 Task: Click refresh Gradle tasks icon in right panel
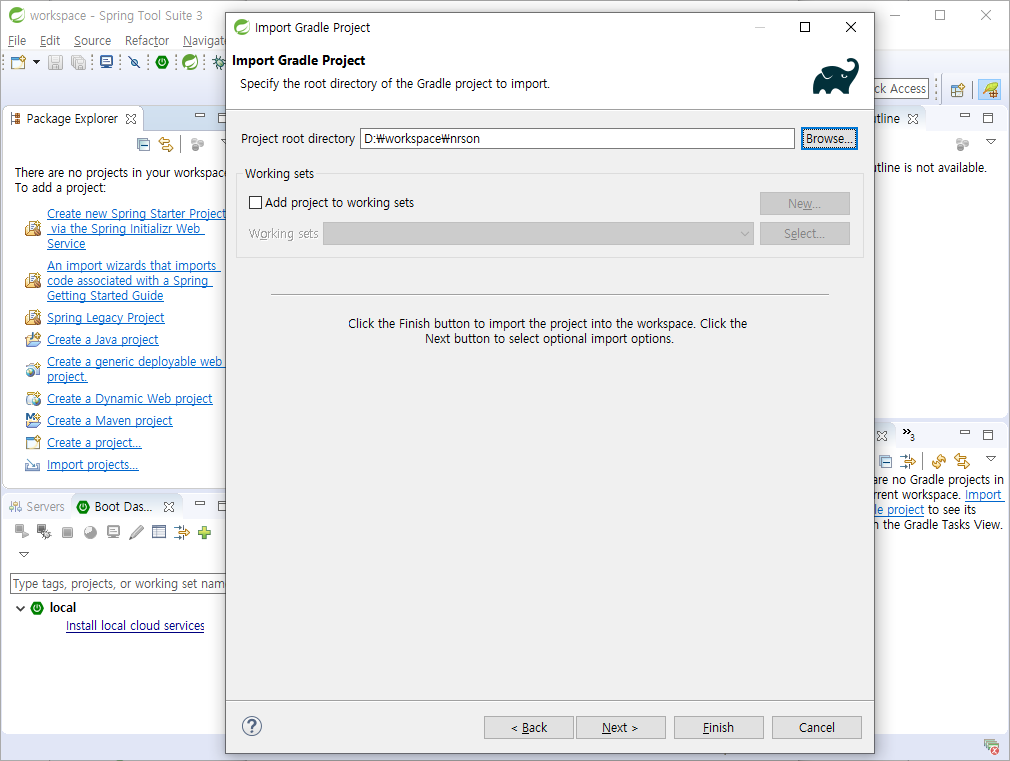pyautogui.click(x=939, y=461)
